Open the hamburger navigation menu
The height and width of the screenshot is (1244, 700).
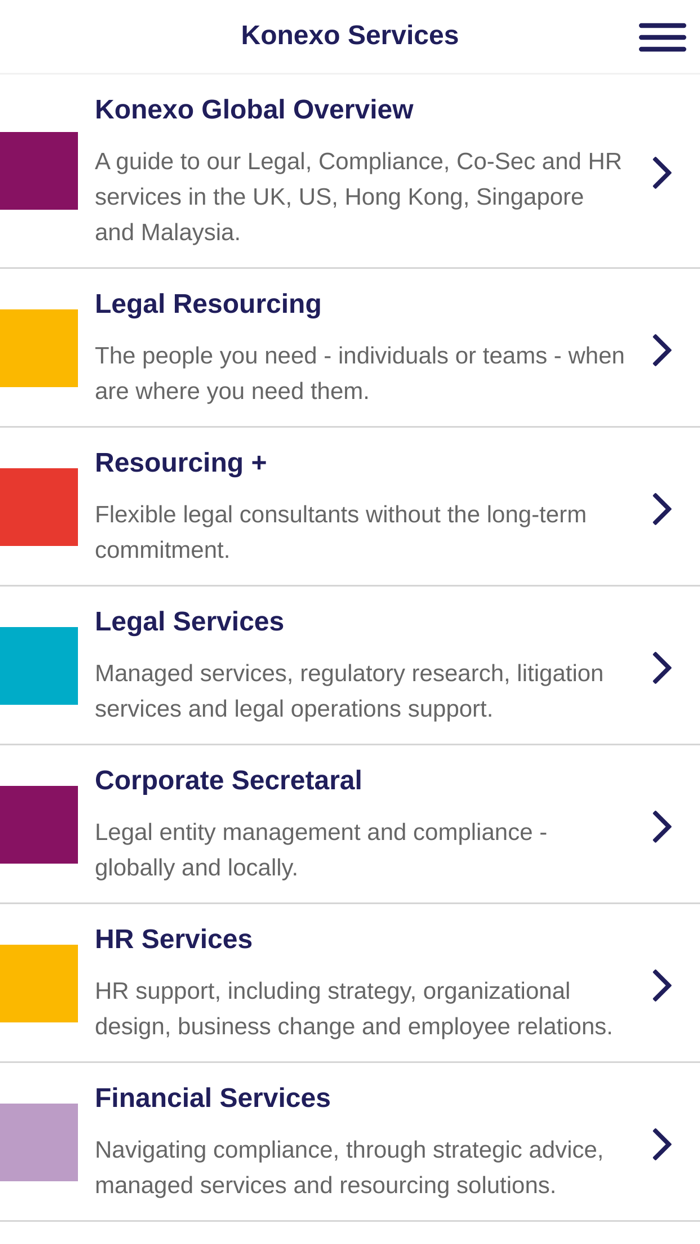(661, 36)
